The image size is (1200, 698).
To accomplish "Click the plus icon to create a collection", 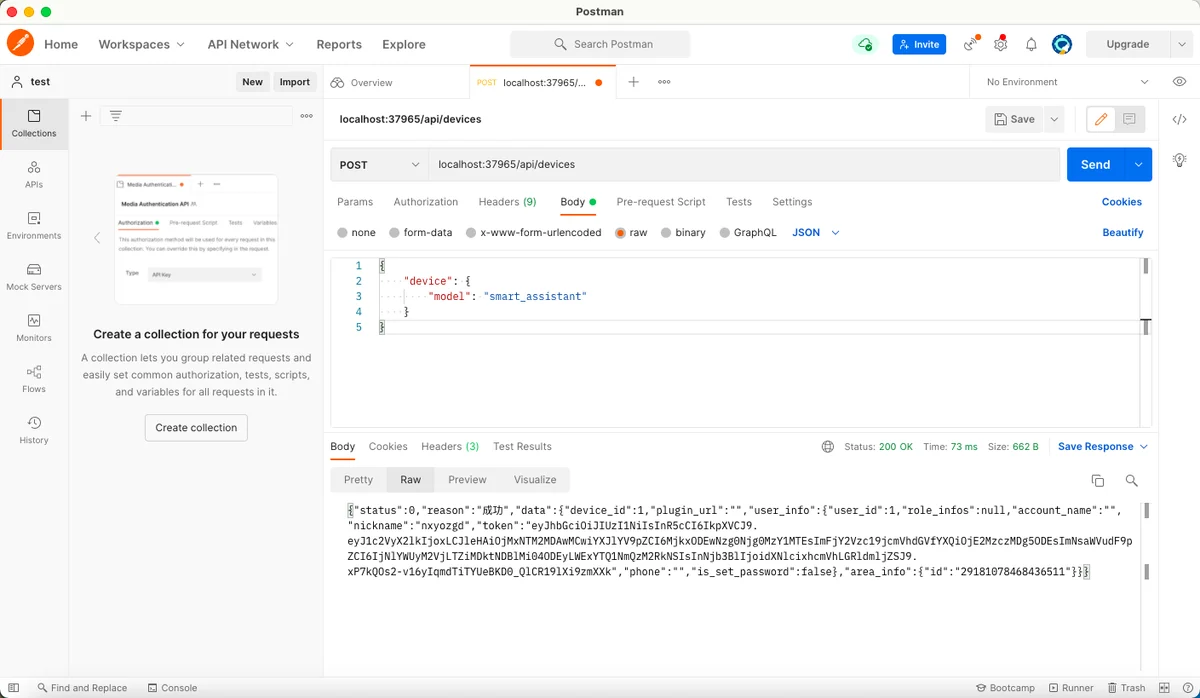I will pos(86,116).
